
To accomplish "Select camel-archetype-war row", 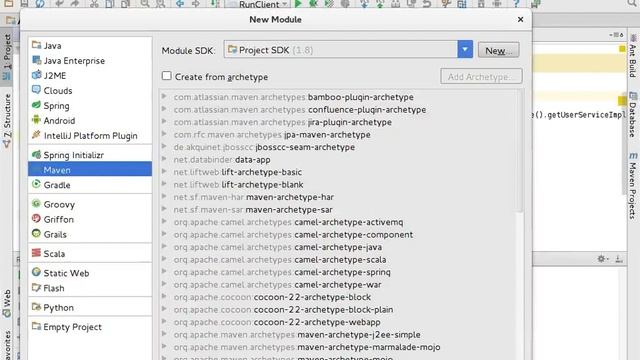I will 338,284.
